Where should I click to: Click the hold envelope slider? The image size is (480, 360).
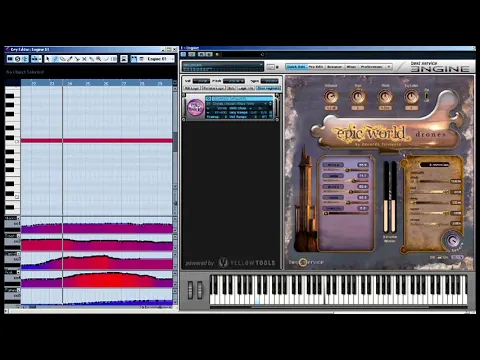point(430,192)
